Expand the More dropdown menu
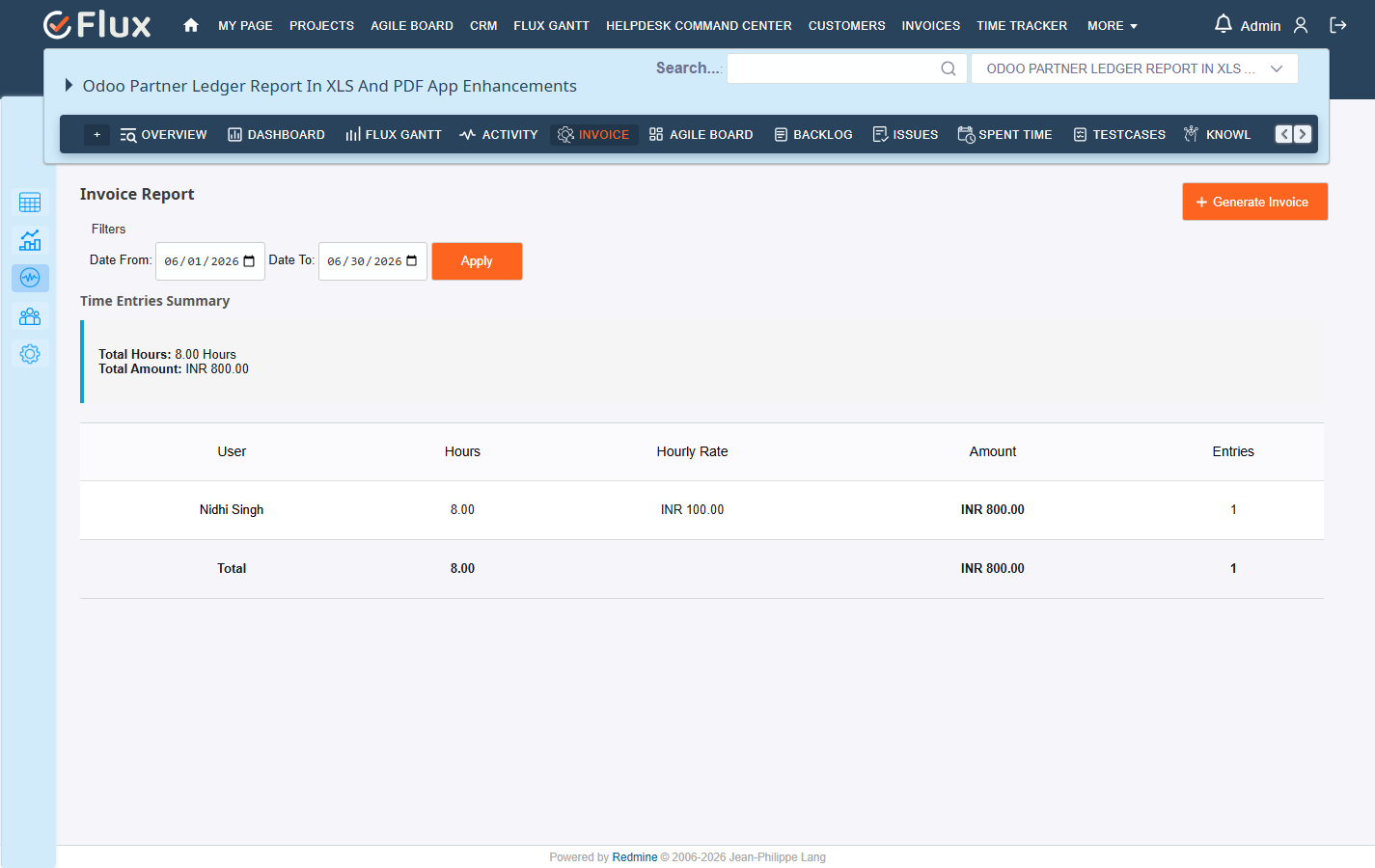The width and height of the screenshot is (1375, 868). tap(1112, 26)
